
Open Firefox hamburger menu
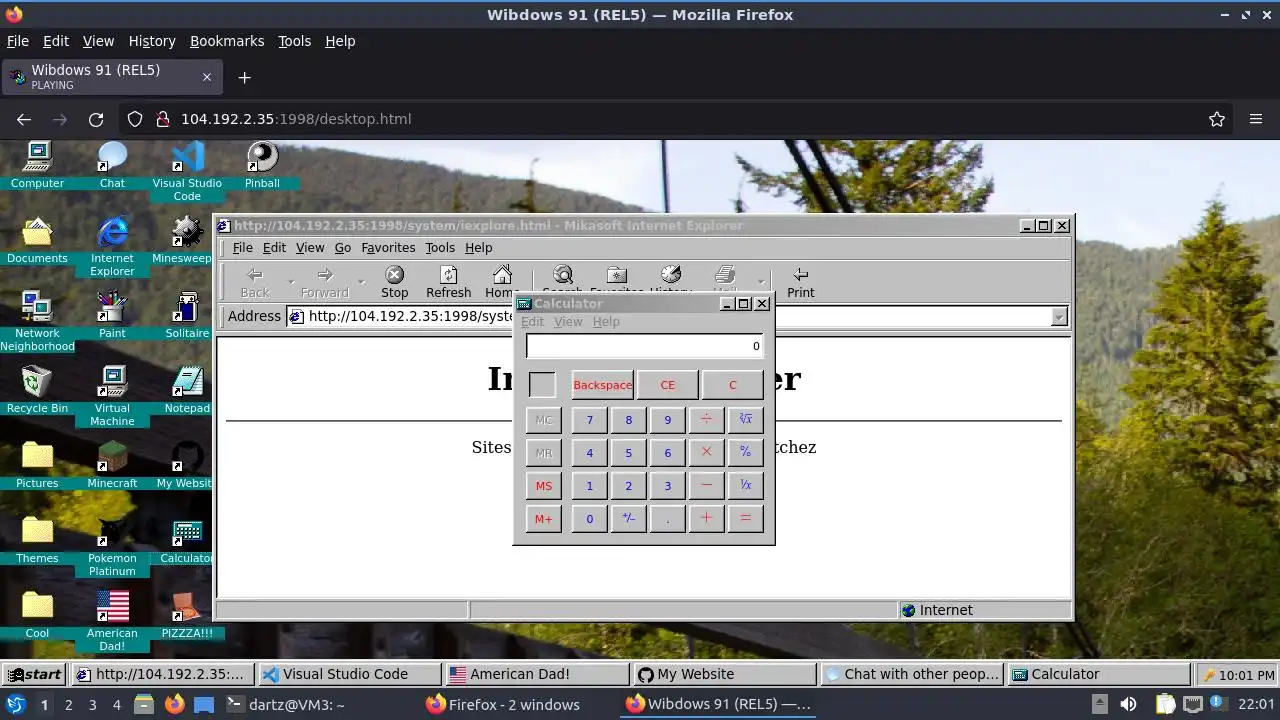click(1256, 119)
